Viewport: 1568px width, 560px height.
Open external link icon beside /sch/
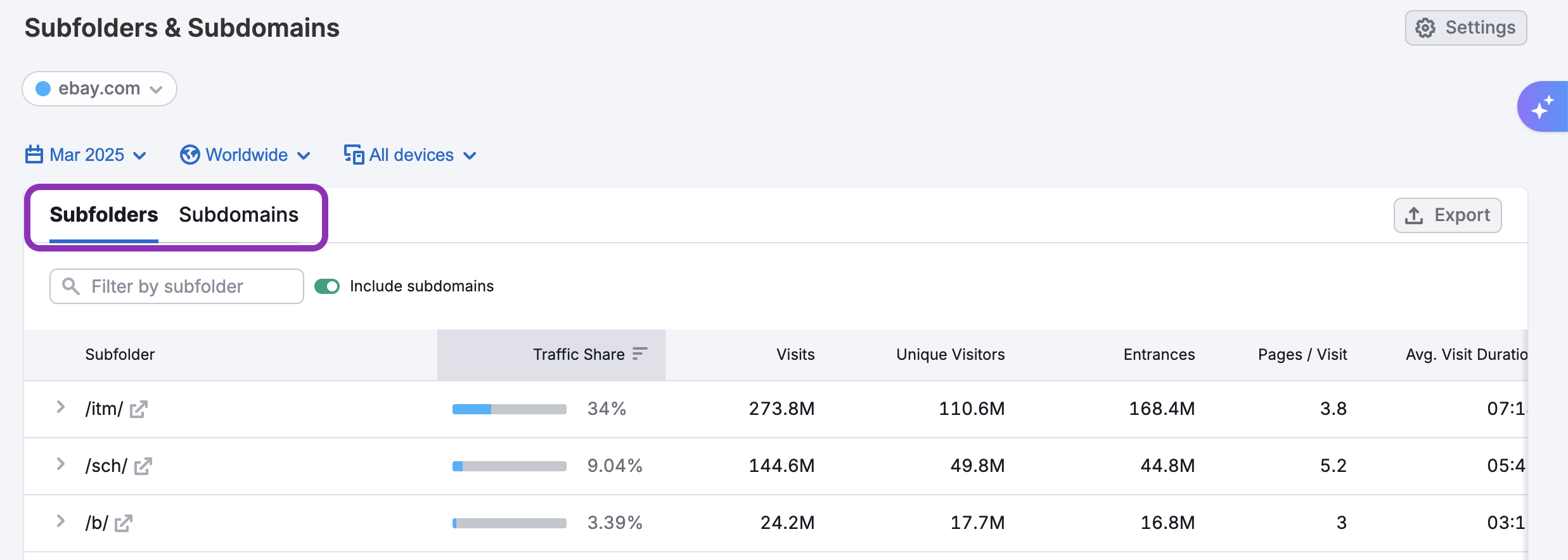143,466
